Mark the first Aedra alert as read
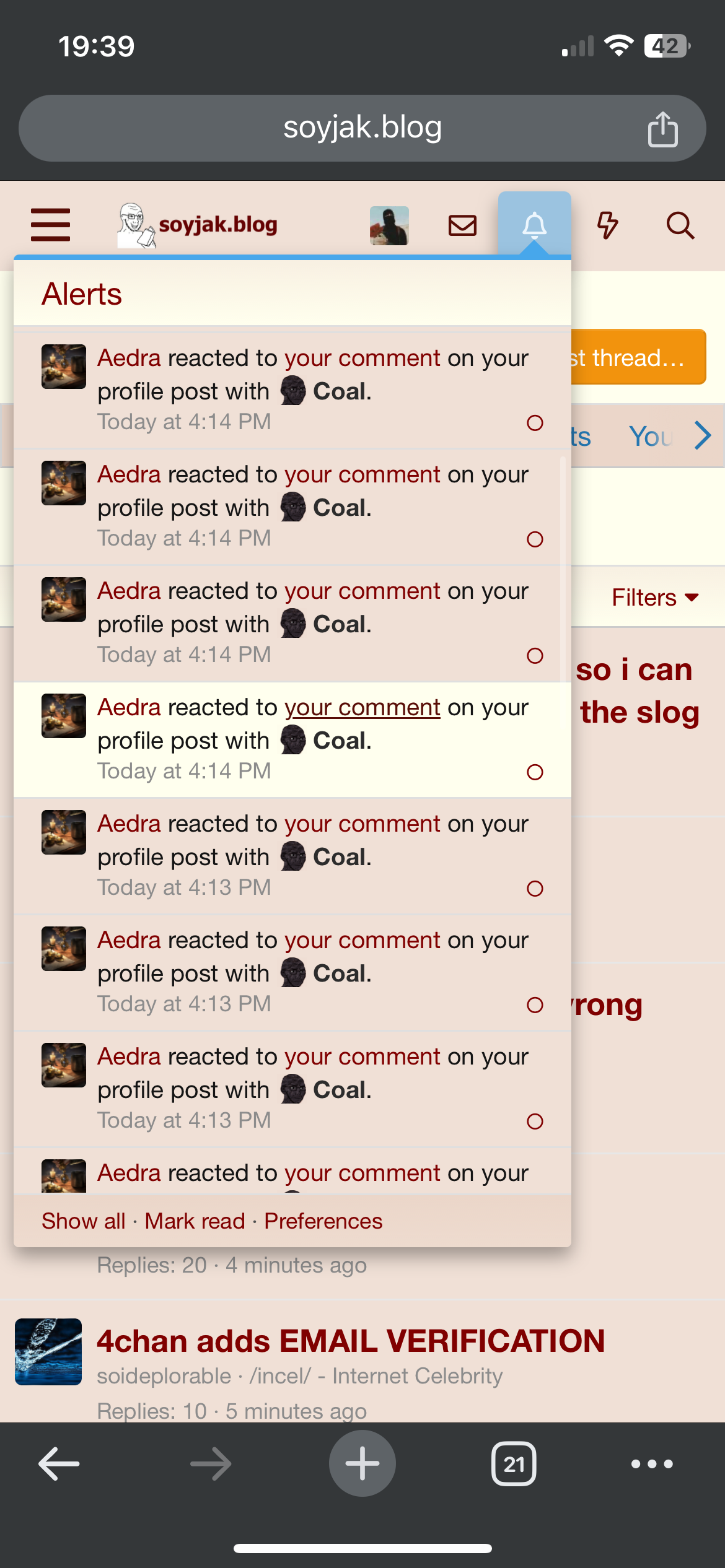The width and height of the screenshot is (725, 1568). (535, 423)
